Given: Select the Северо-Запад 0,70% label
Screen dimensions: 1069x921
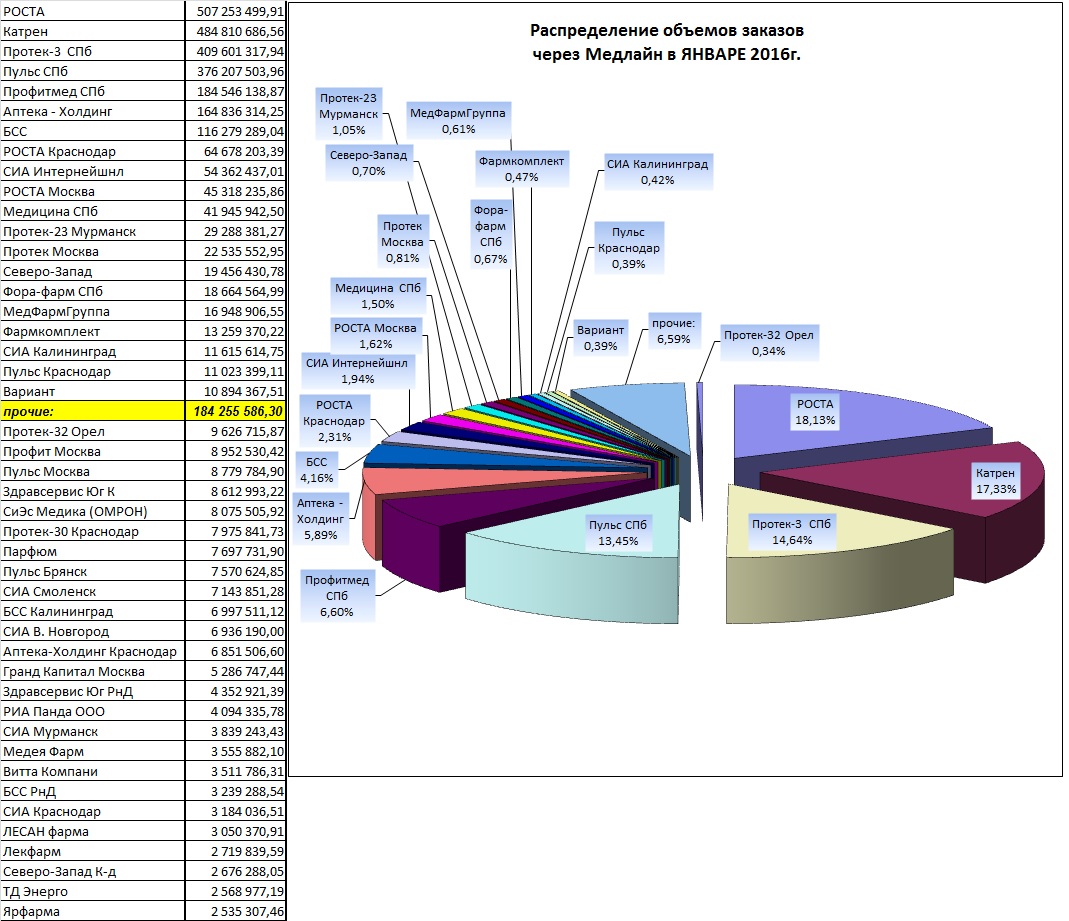Looking at the screenshot, I should 368,164.
